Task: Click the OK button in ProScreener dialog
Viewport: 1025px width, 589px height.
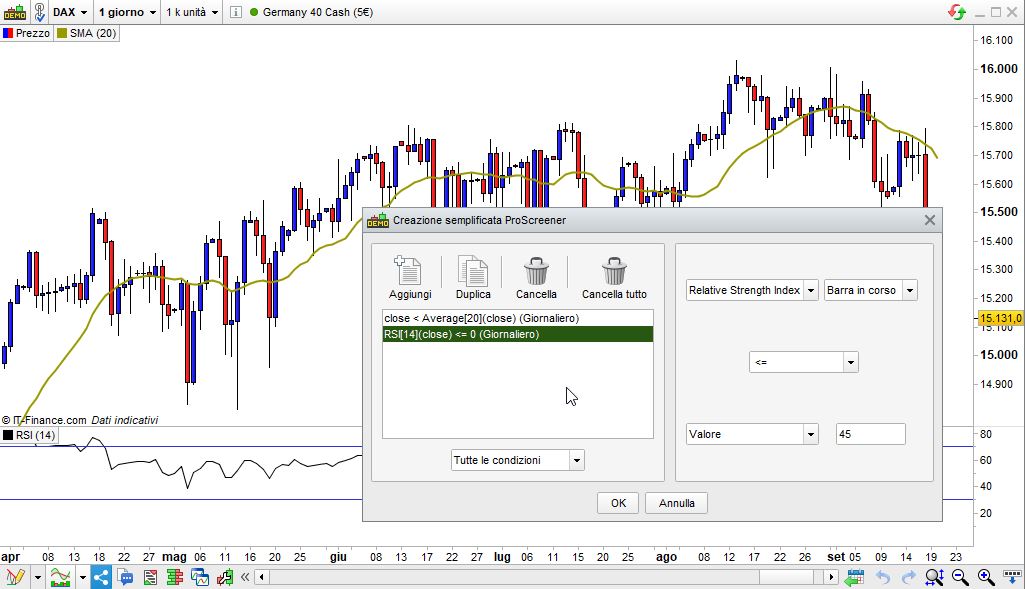Action: click(x=618, y=503)
